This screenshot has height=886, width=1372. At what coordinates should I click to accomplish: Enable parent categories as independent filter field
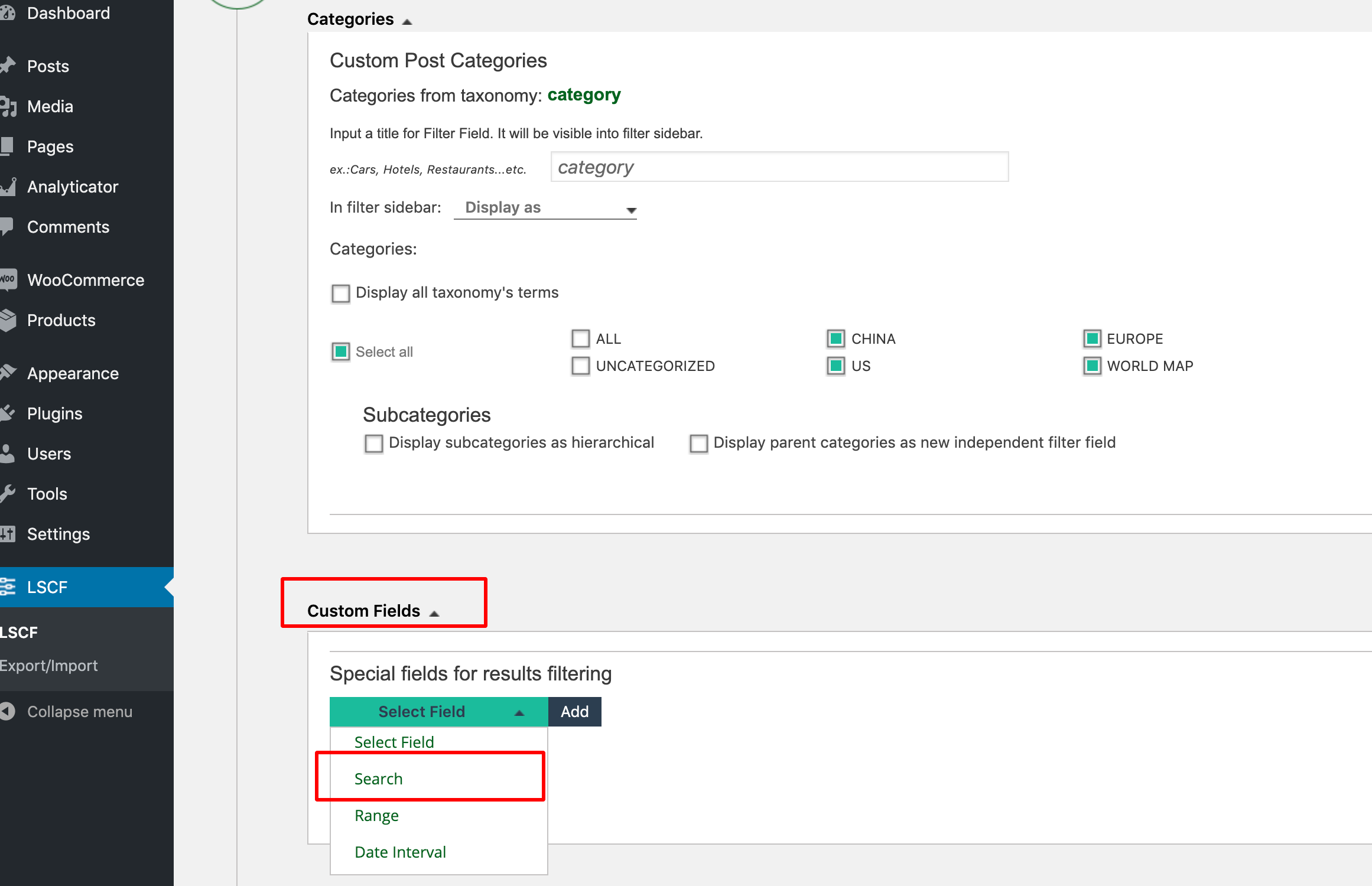point(699,444)
